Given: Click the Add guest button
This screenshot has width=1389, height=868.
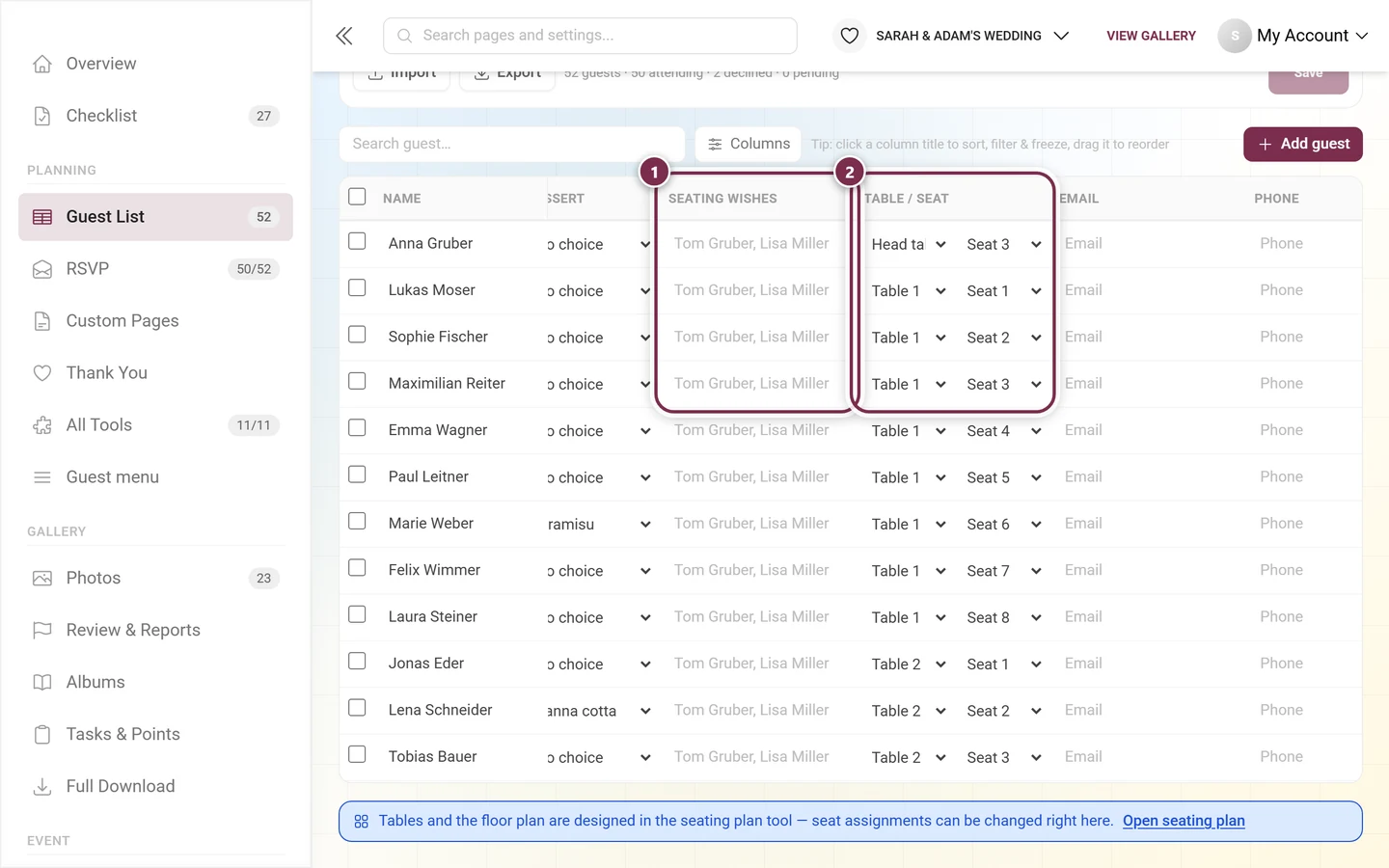Looking at the screenshot, I should point(1303,144).
